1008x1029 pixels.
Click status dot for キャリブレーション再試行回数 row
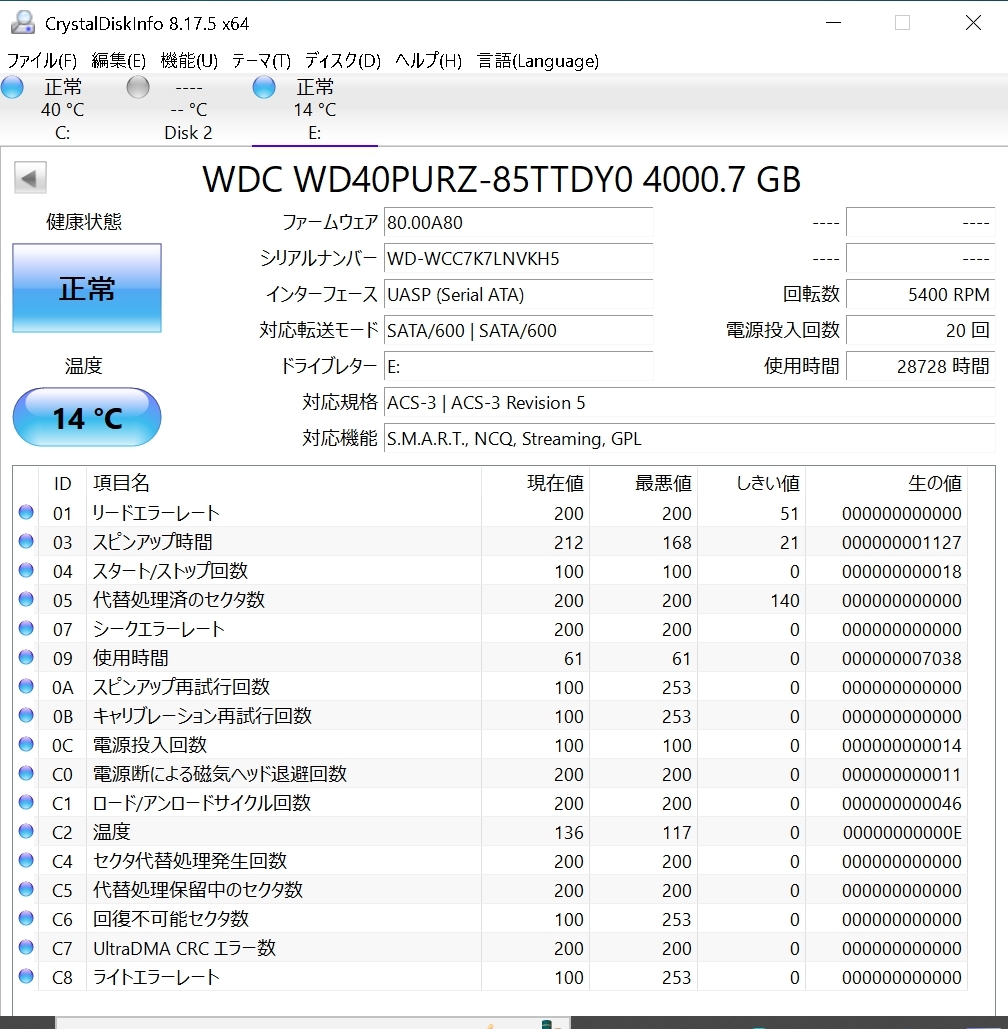[x=26, y=715]
